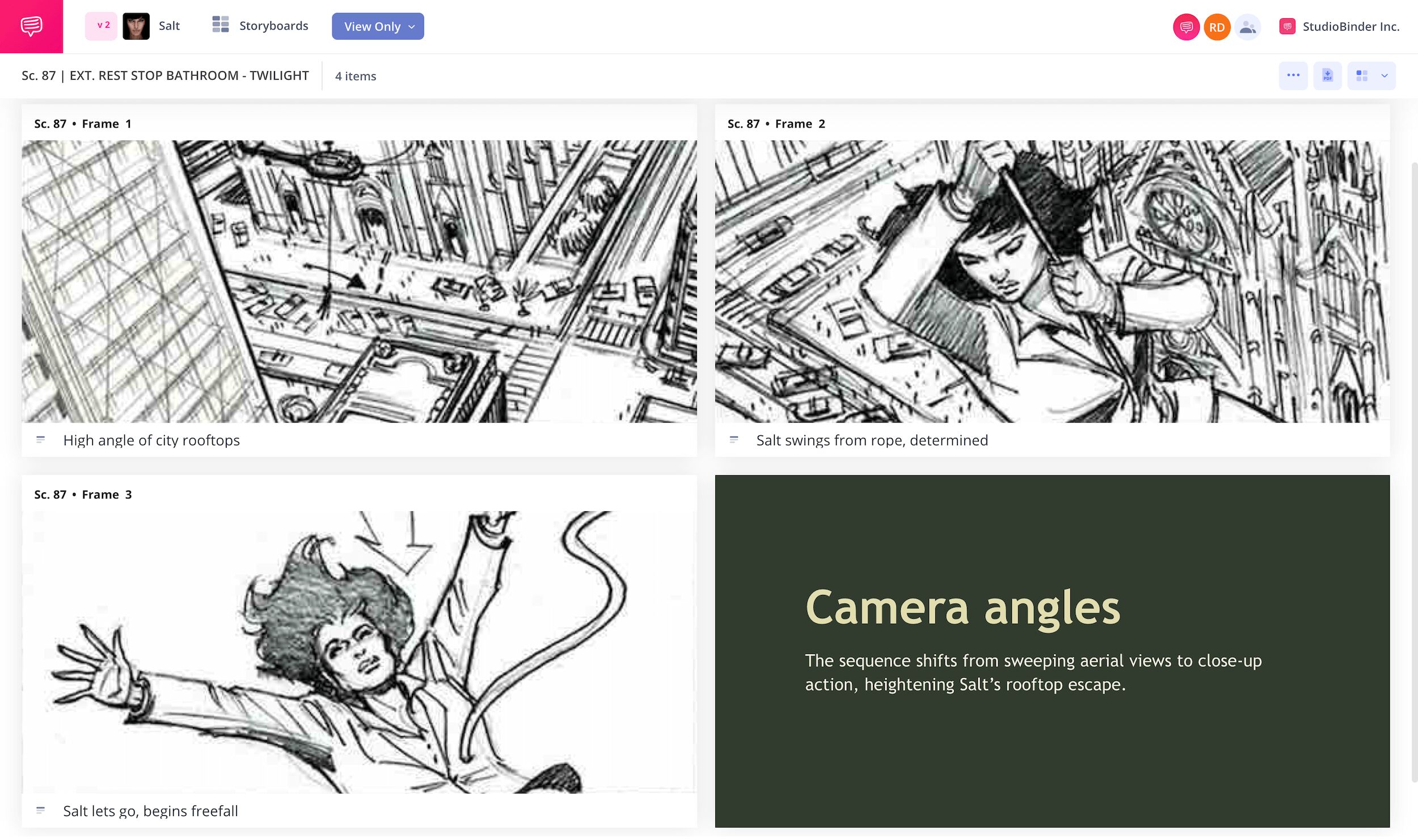Click the Frame 2 description icon

(x=733, y=440)
